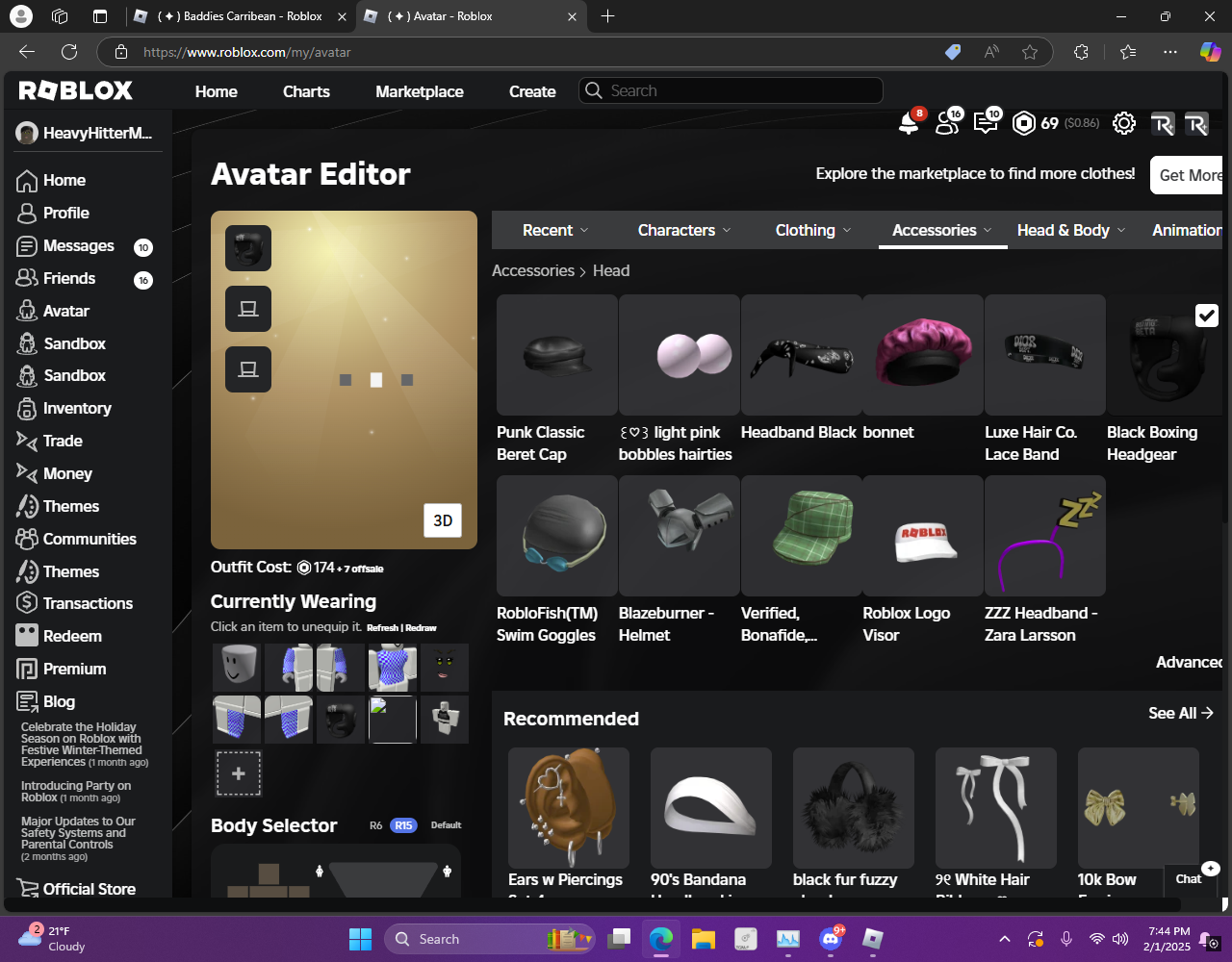Click the Advanced link
This screenshot has width=1232, height=962.
point(1189,662)
